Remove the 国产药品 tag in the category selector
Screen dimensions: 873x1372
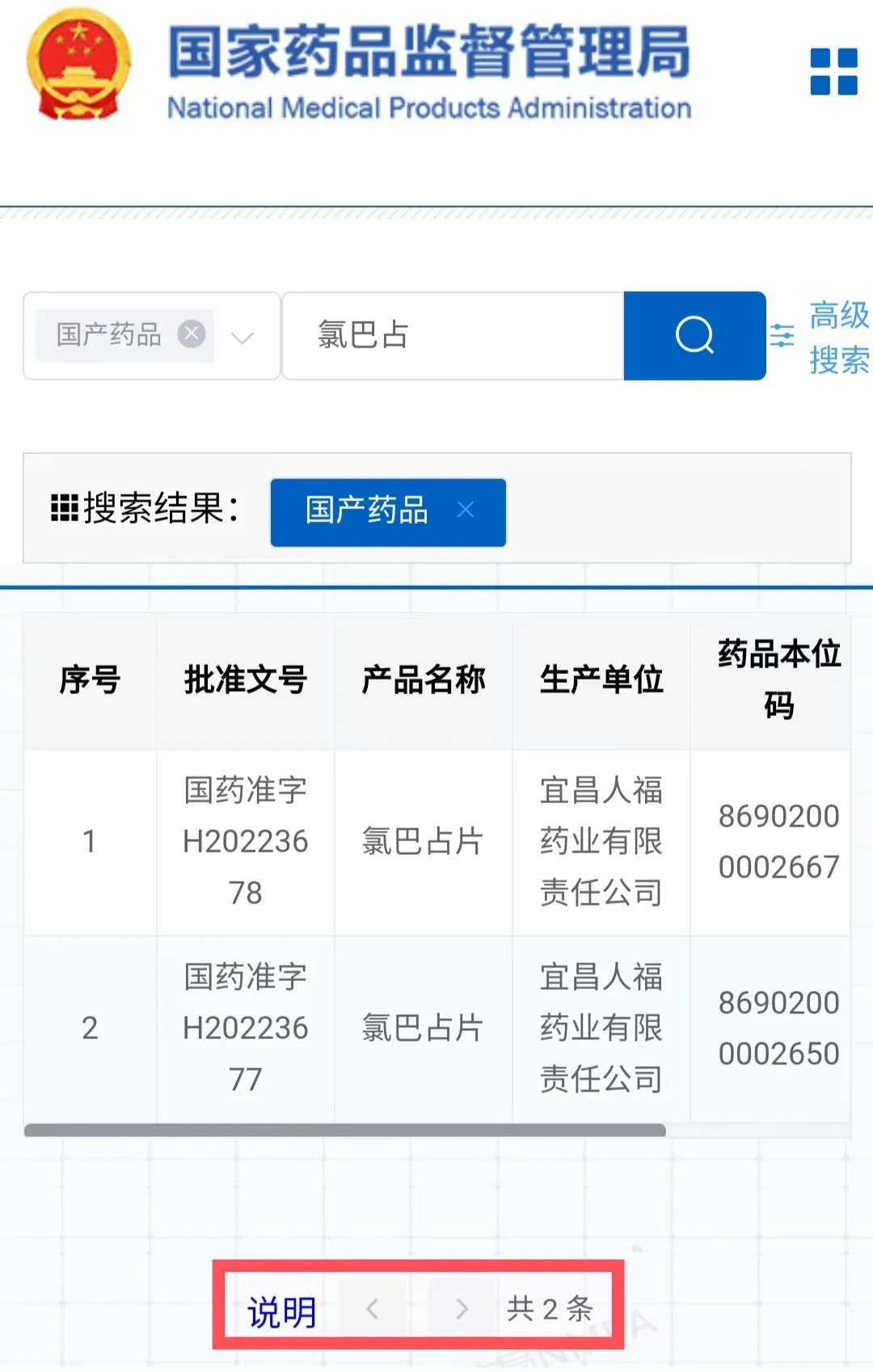[192, 334]
